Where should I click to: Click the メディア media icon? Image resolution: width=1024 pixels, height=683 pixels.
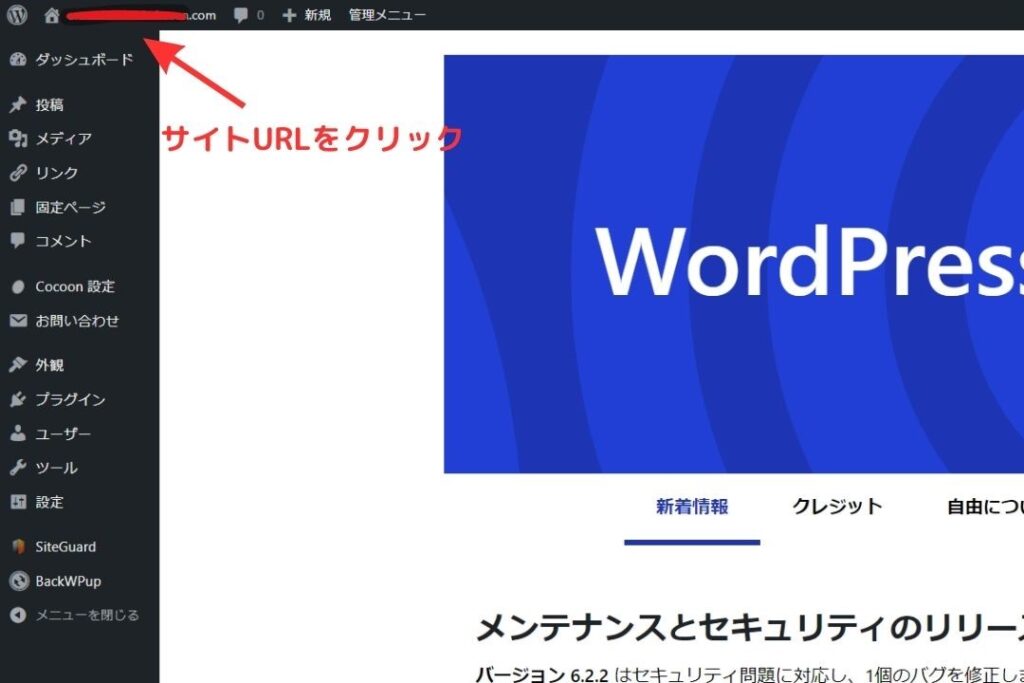point(18,138)
